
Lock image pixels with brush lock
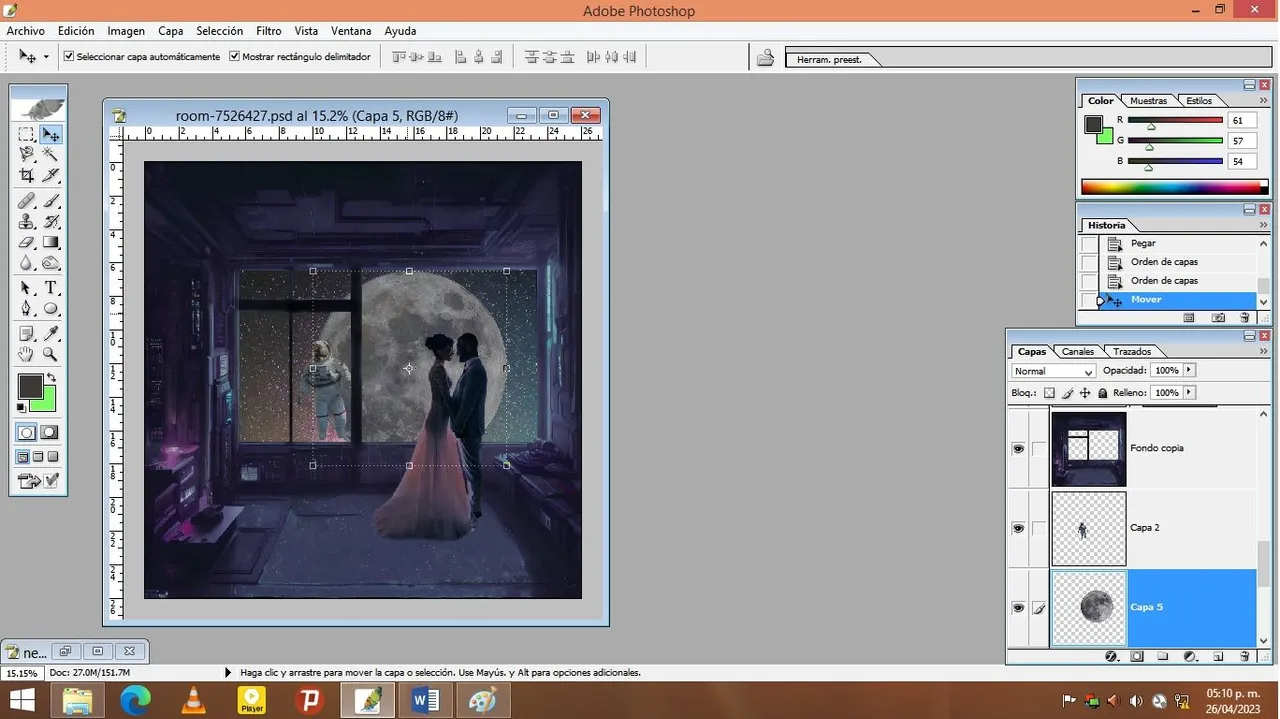[1067, 393]
